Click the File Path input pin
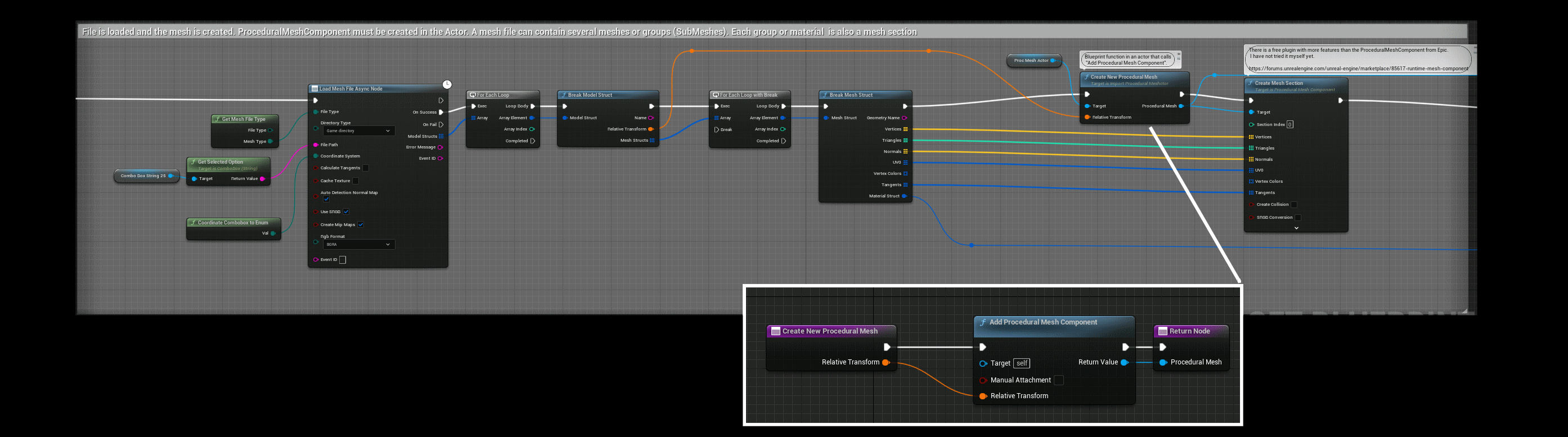1568x437 pixels. [x=315, y=145]
